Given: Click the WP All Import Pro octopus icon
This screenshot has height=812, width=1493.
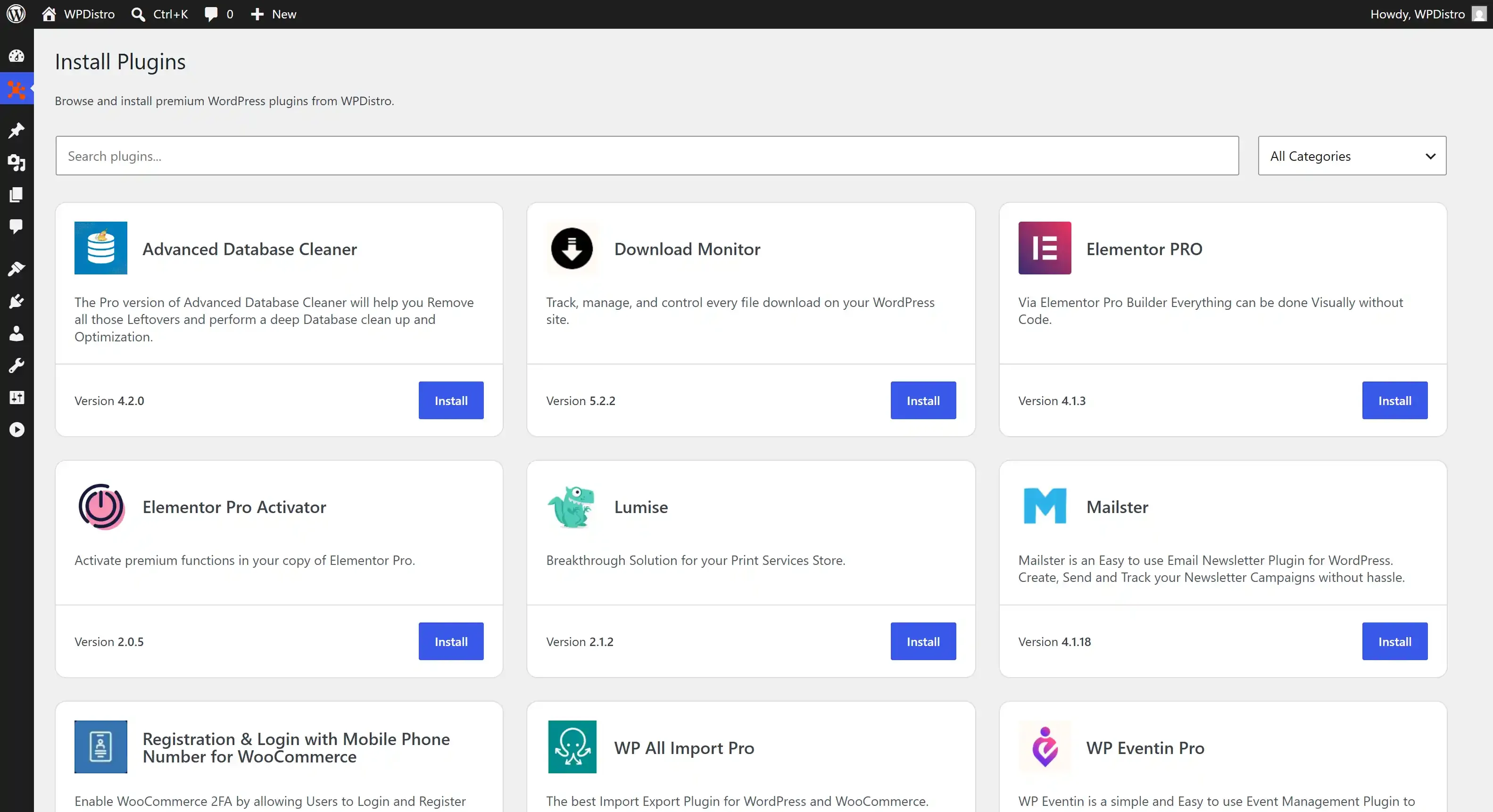Looking at the screenshot, I should (x=572, y=747).
